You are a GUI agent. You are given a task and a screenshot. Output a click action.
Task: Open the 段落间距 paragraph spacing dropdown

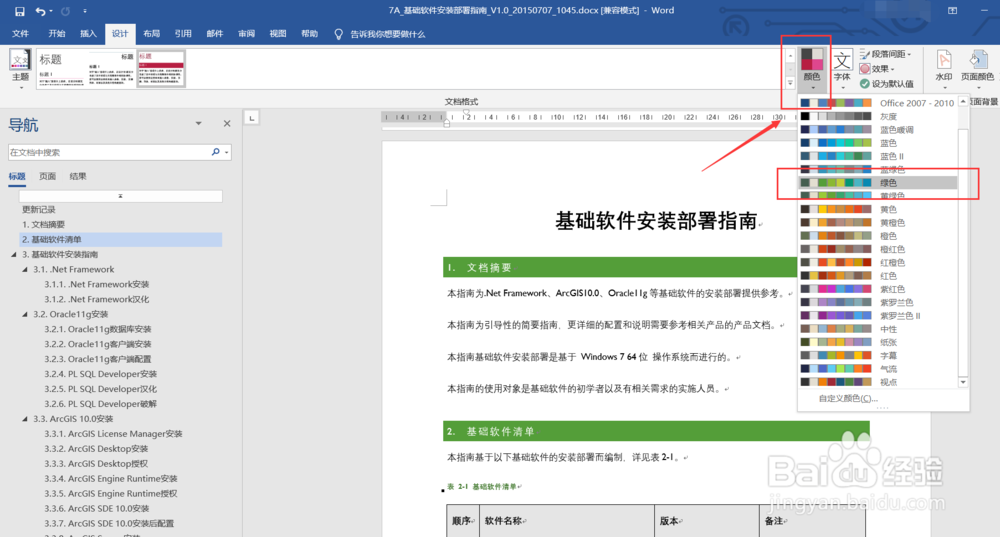click(x=886, y=54)
